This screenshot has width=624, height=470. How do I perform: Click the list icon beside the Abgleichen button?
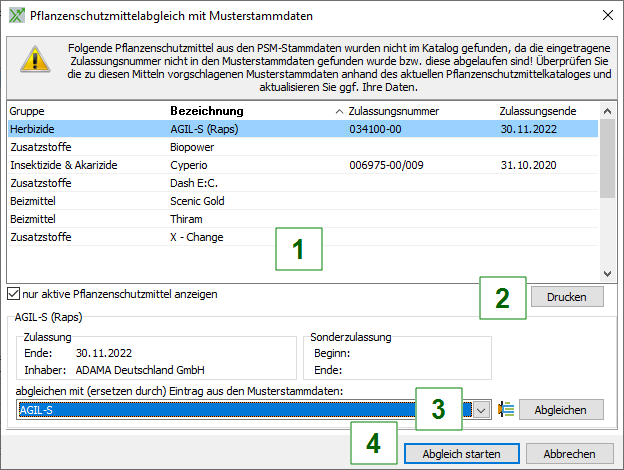click(x=506, y=410)
